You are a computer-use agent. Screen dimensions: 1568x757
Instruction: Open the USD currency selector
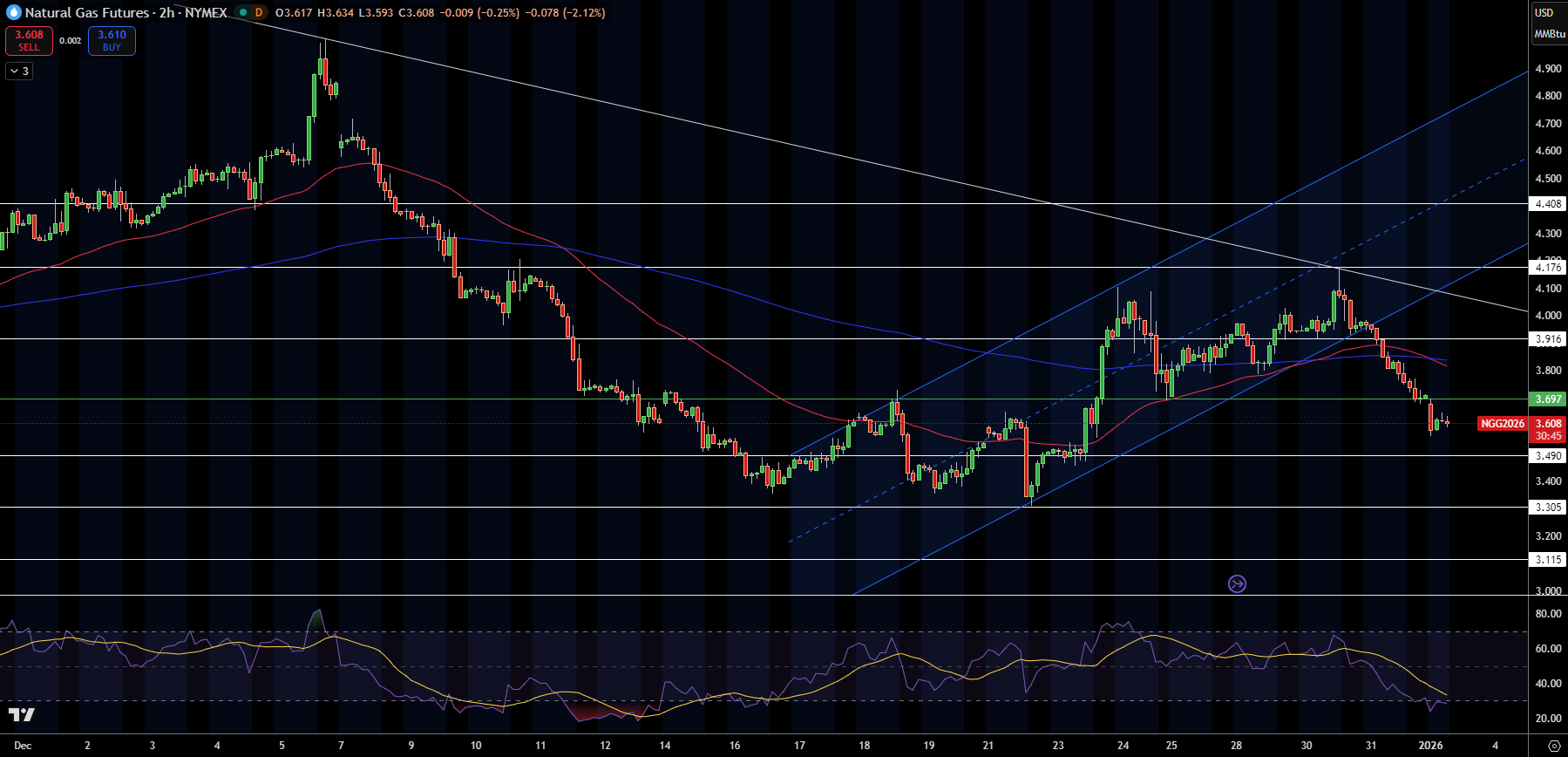tap(1544, 12)
